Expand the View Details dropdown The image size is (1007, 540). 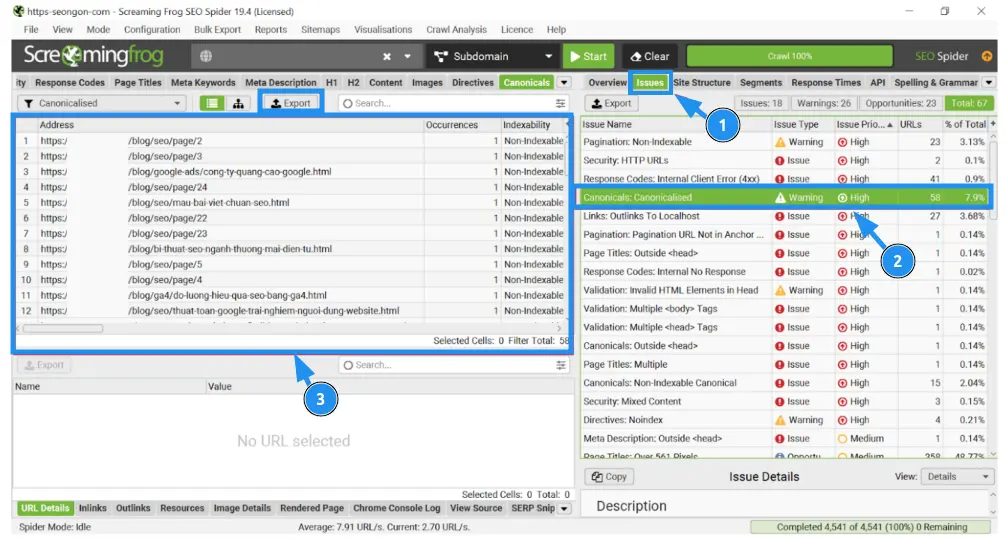958,477
